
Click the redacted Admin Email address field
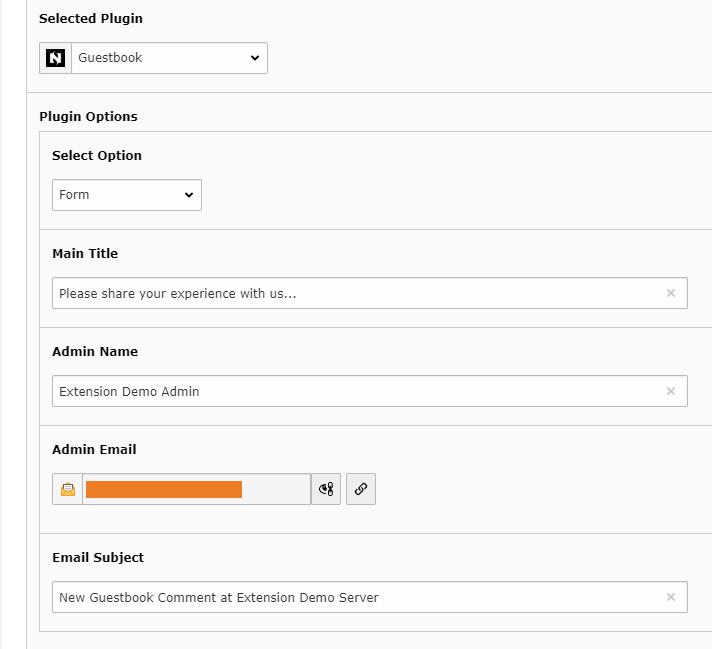coord(196,489)
